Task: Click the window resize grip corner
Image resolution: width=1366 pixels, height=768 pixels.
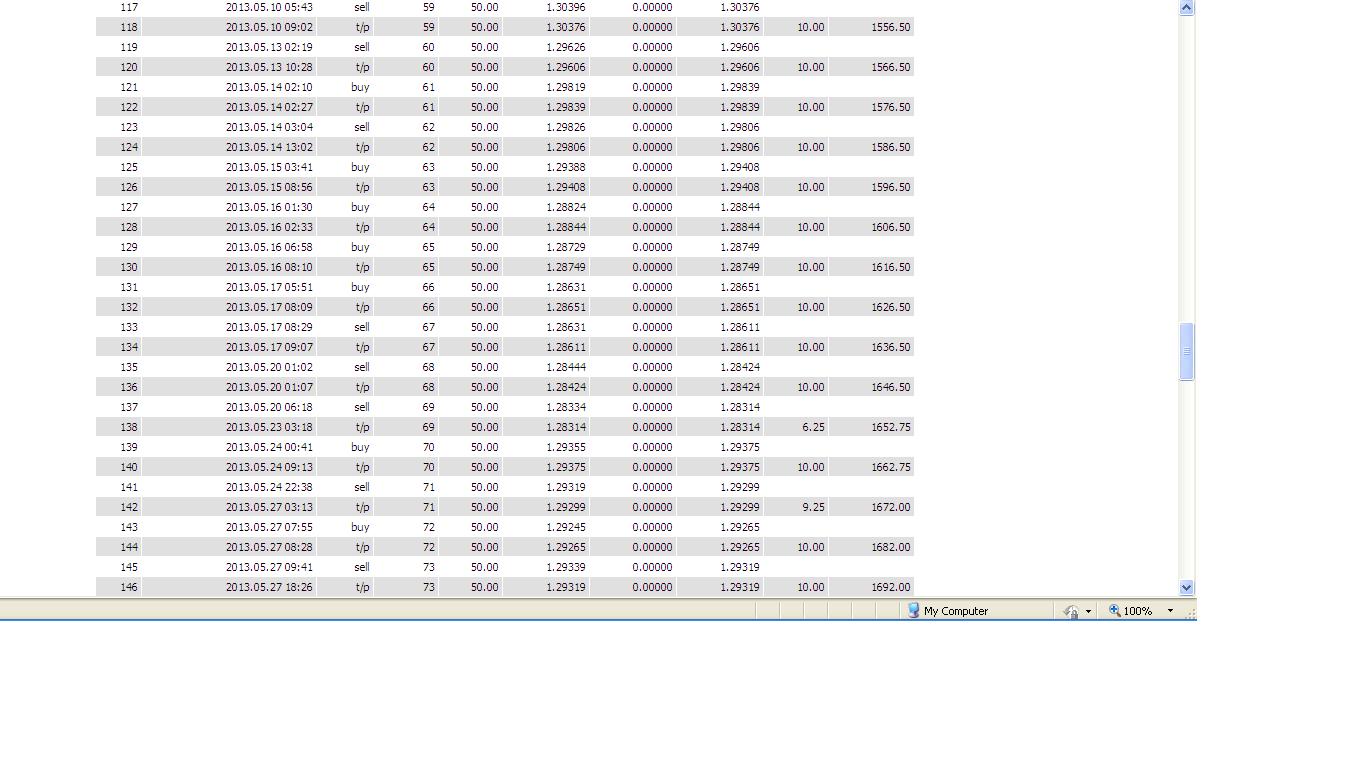Action: [x=1190, y=611]
